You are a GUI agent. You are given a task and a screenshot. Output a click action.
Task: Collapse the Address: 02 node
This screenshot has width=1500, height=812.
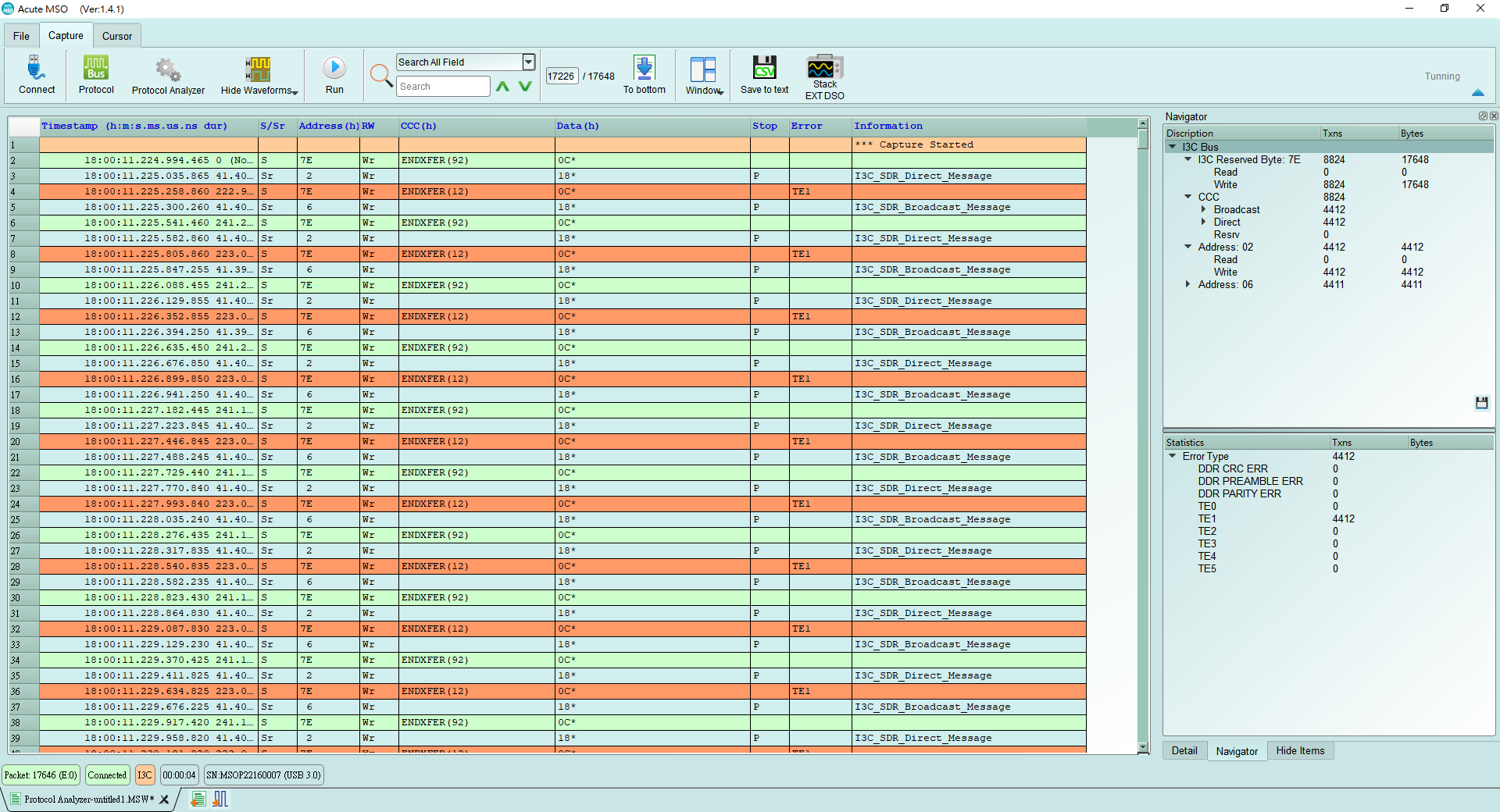[1188, 247]
